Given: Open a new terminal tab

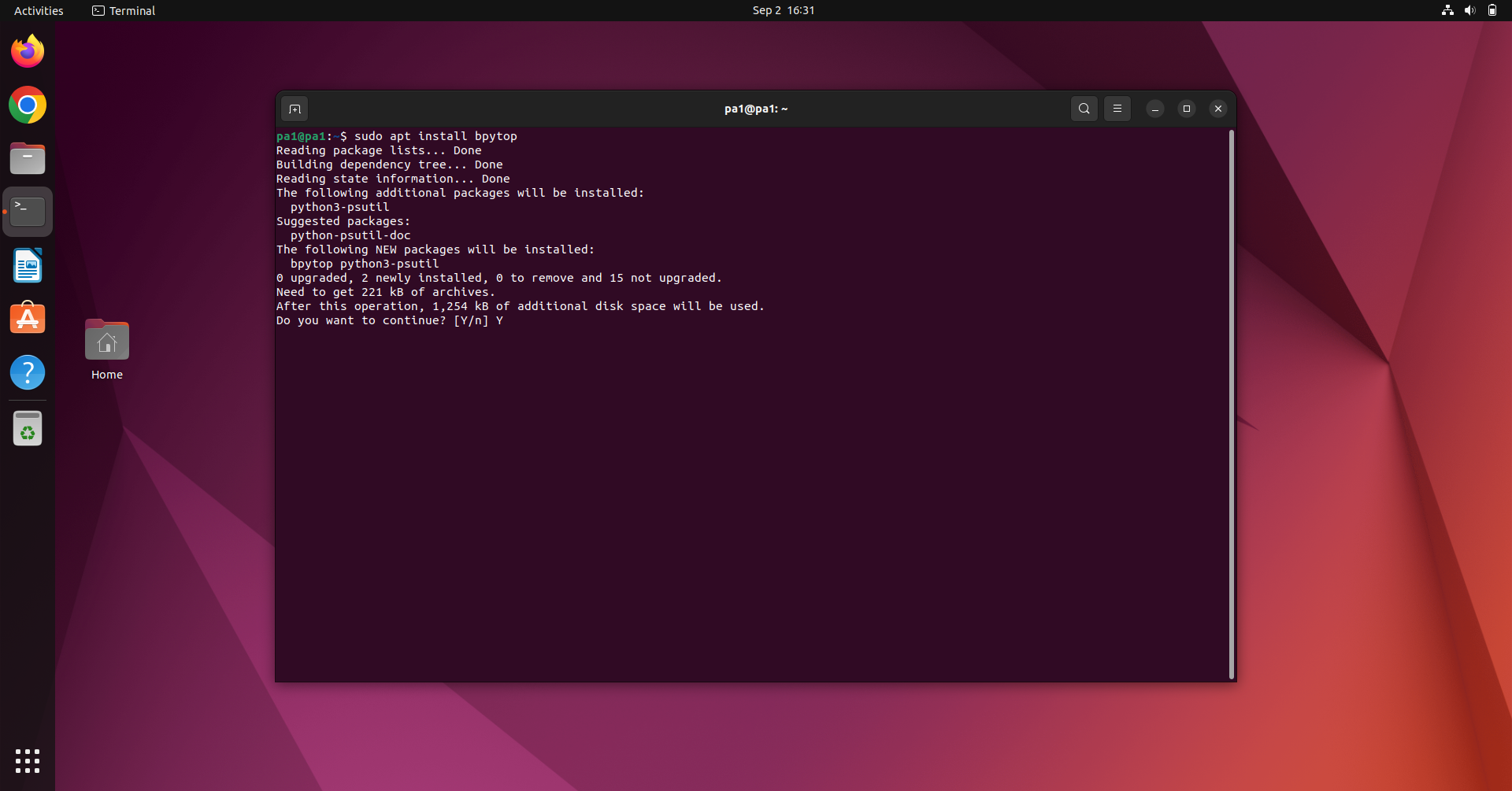Looking at the screenshot, I should [295, 109].
